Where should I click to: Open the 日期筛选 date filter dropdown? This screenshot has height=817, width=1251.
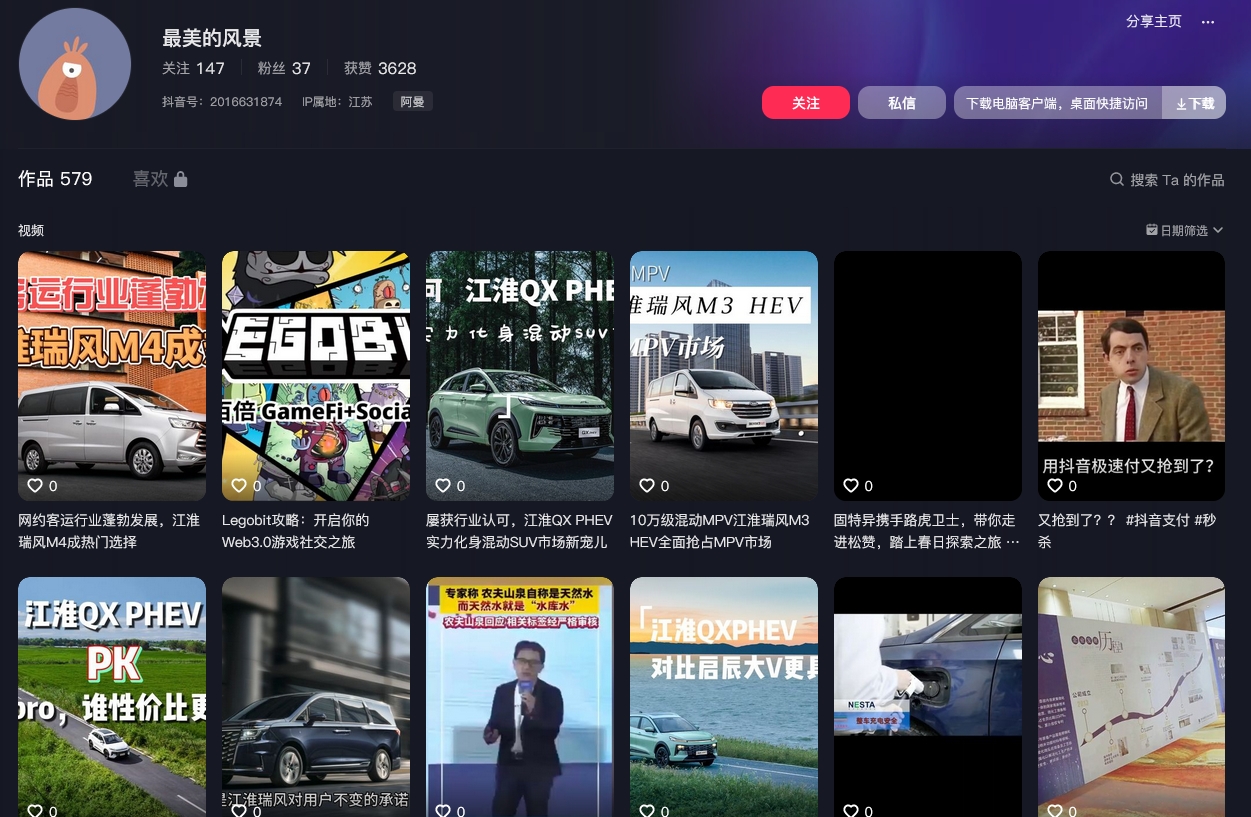(x=1185, y=230)
